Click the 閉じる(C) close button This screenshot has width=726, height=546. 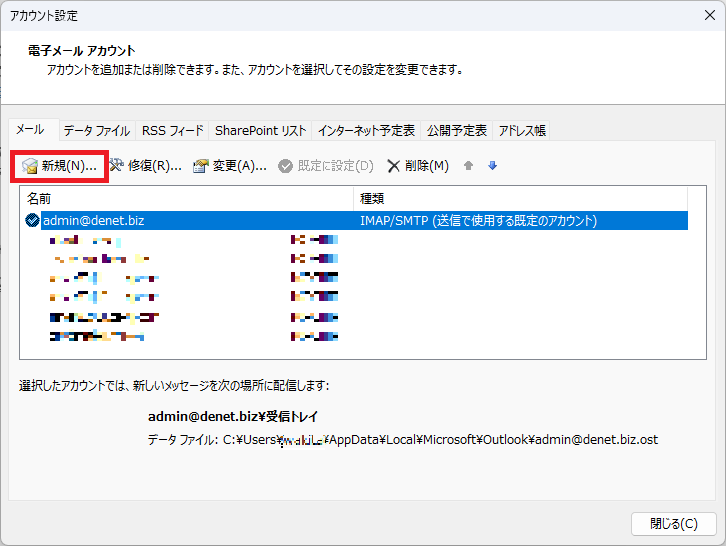pos(673,524)
